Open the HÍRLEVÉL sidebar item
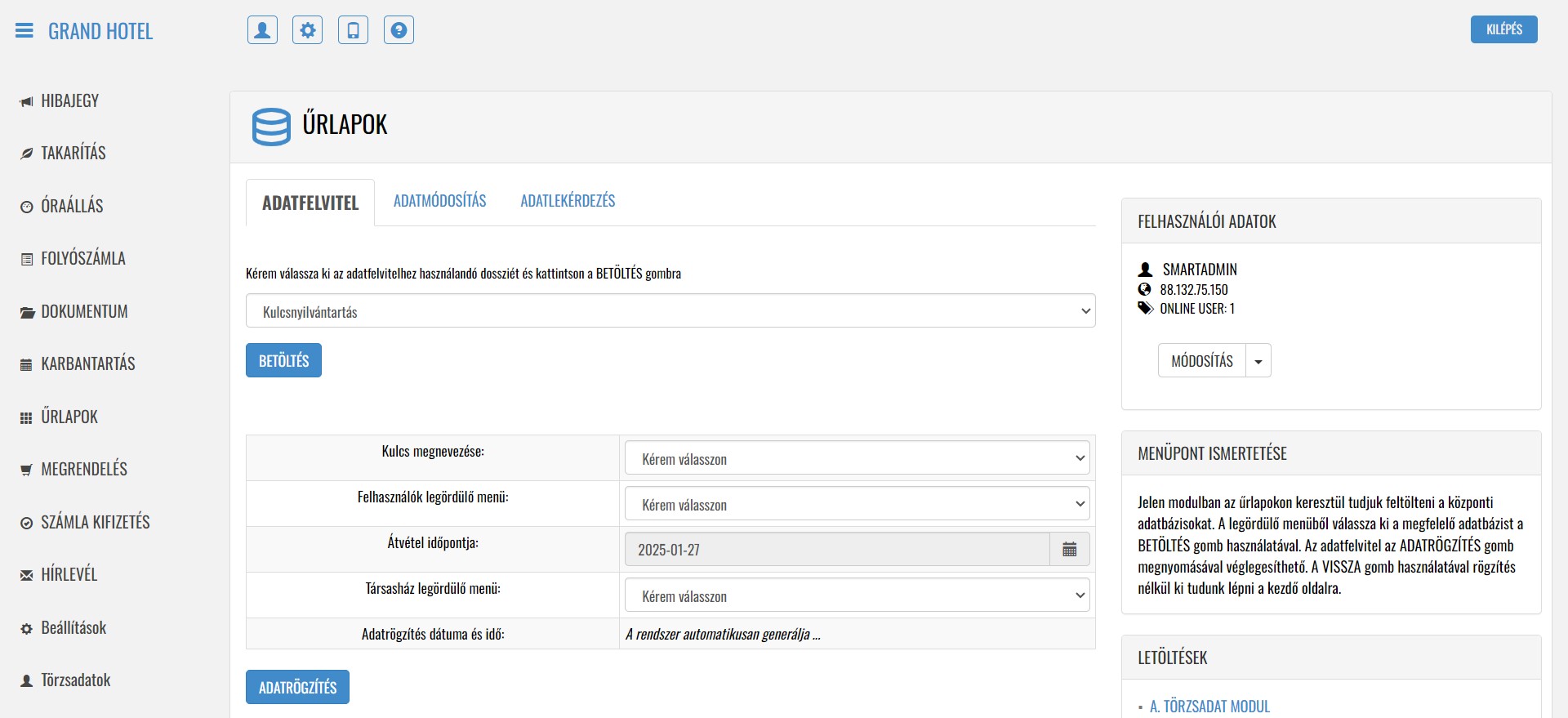The height and width of the screenshot is (718, 1568). pyautogui.click(x=69, y=575)
